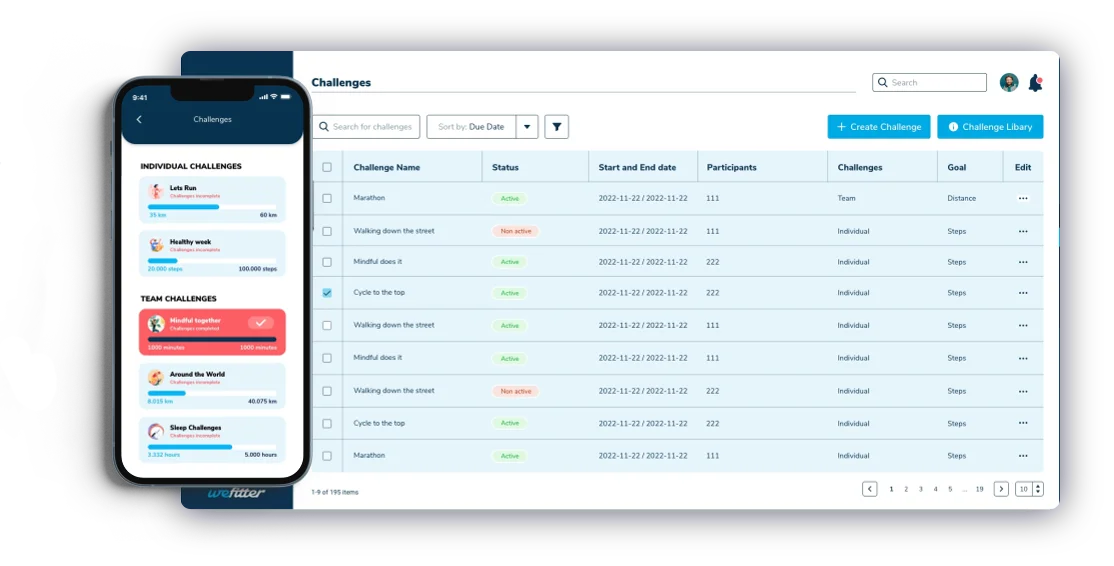Open edit options for the Marathon team row
This screenshot has width=1114, height=566.
tap(1022, 199)
